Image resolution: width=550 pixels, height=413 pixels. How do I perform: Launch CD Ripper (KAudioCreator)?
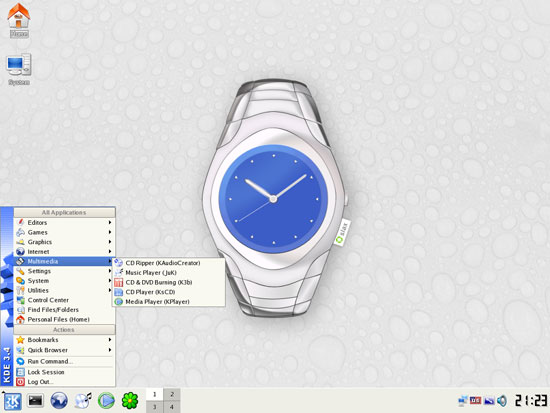pyautogui.click(x=169, y=263)
